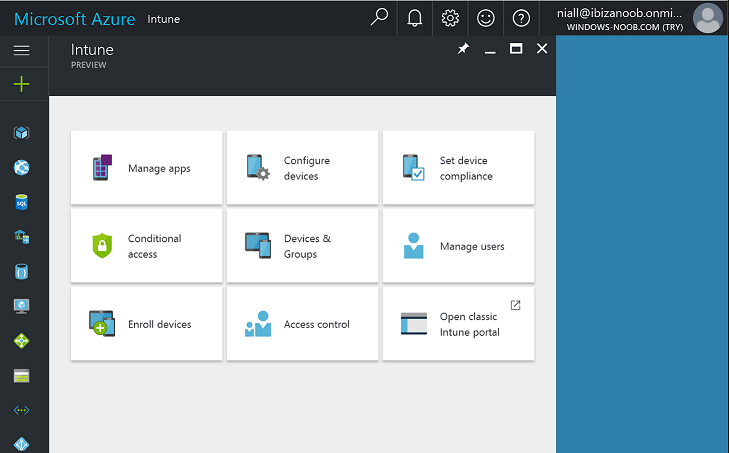Image resolution: width=729 pixels, height=453 pixels.
Task: Pin the Intune blade to dashboard
Action: click(463, 48)
